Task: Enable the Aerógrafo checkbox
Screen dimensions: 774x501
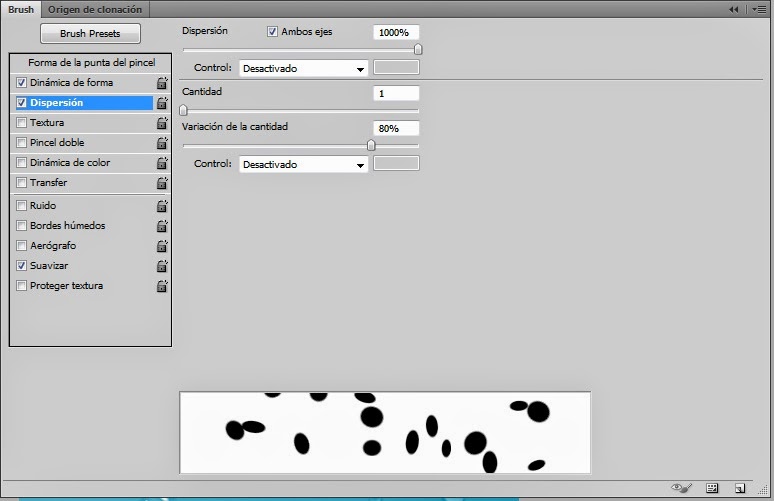Action: click(x=21, y=245)
